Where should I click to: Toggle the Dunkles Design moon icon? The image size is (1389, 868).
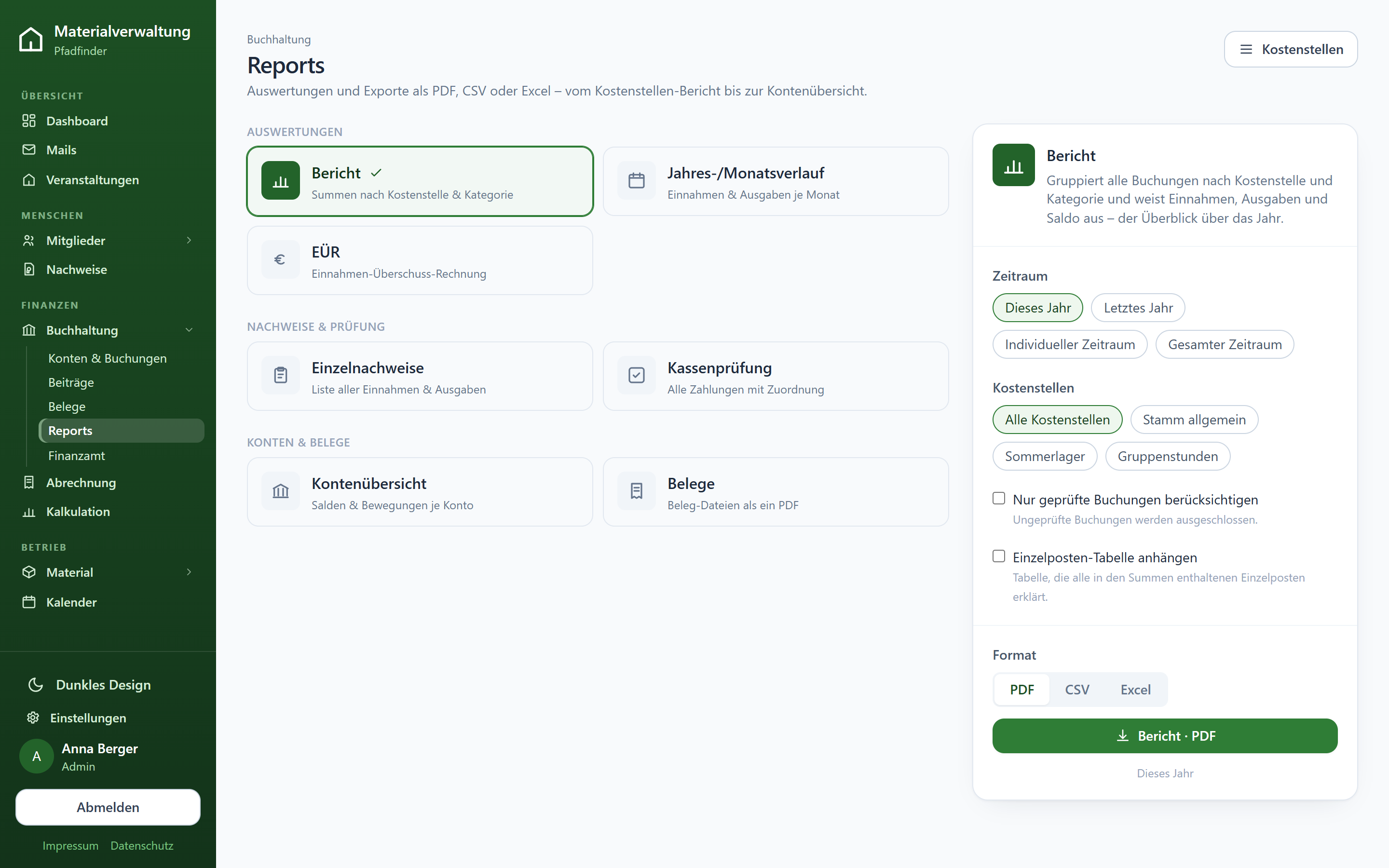point(36,684)
